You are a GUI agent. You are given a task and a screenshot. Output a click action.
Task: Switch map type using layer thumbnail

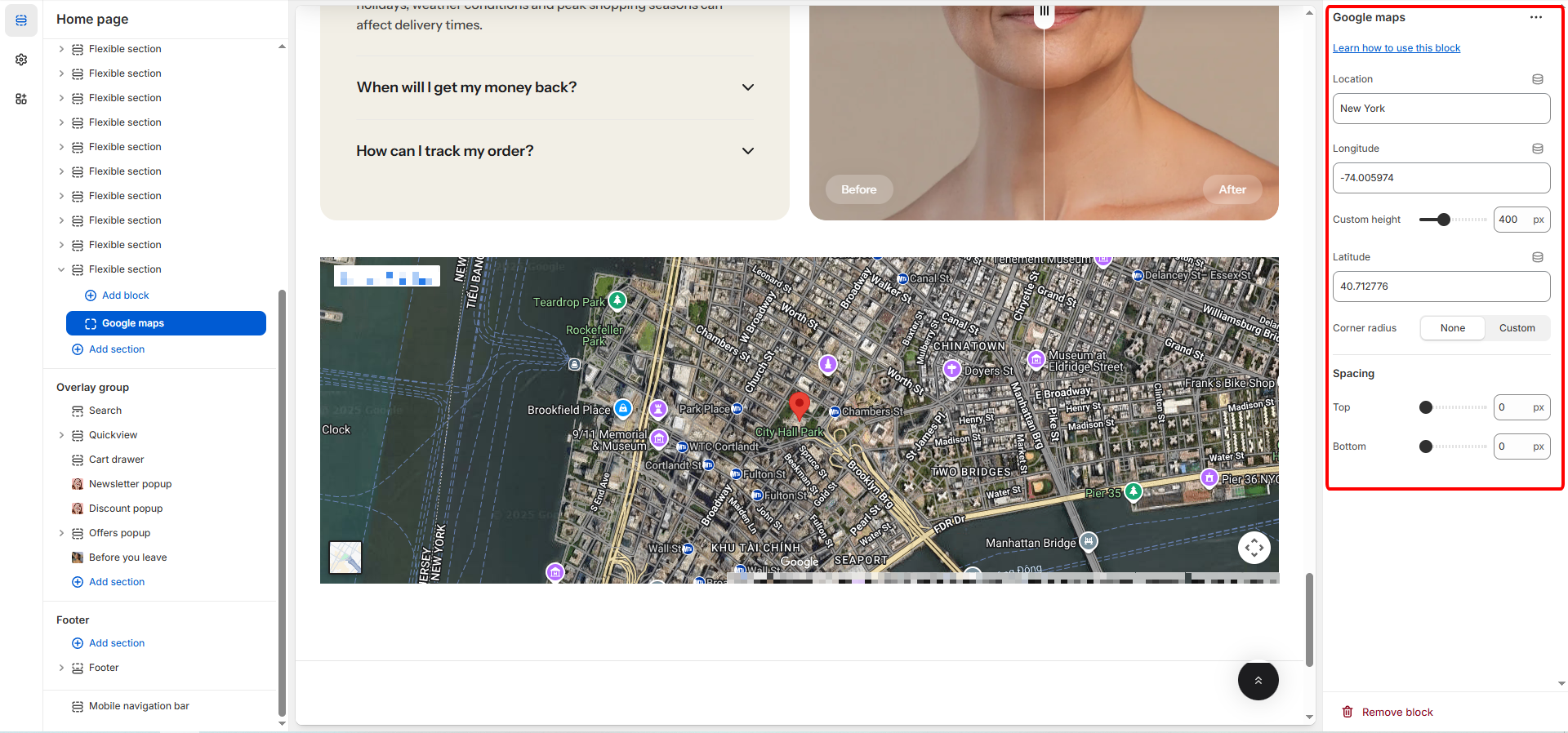tap(345, 558)
